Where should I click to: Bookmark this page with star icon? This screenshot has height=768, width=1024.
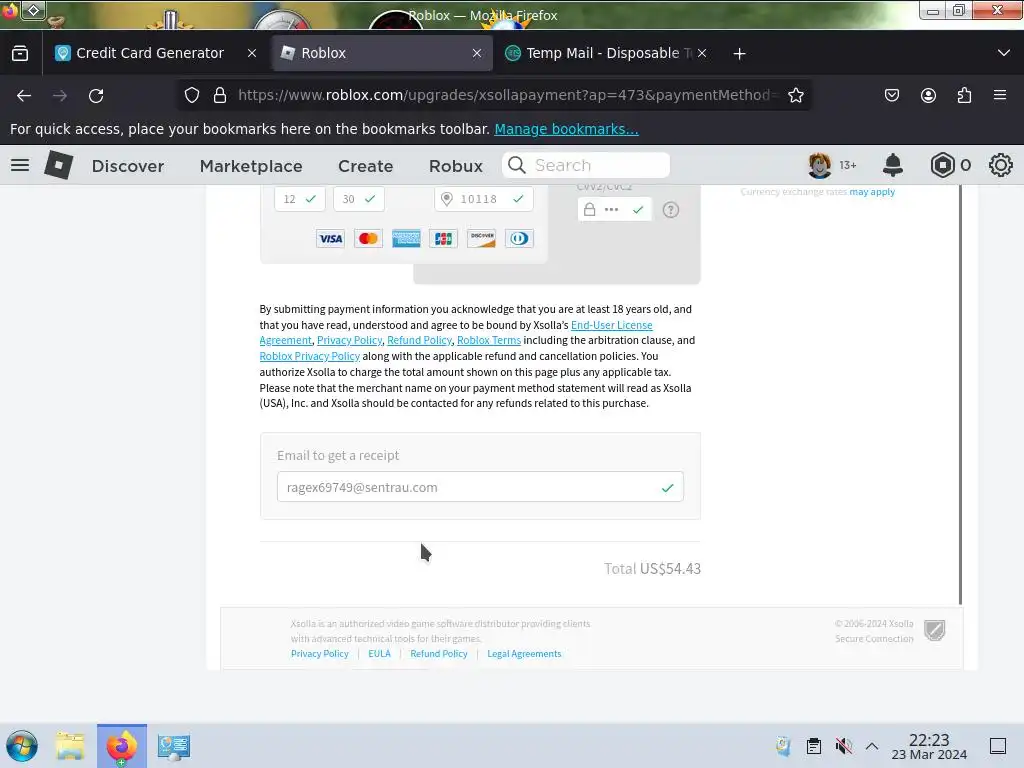(795, 95)
